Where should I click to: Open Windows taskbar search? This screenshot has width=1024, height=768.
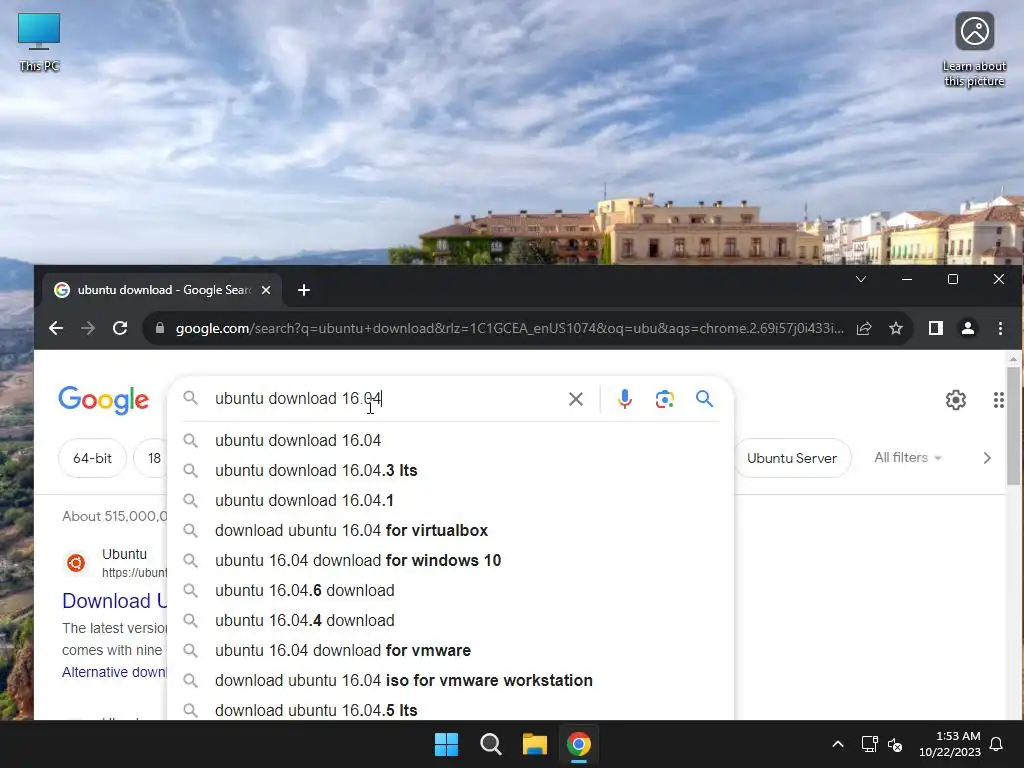[x=490, y=744]
